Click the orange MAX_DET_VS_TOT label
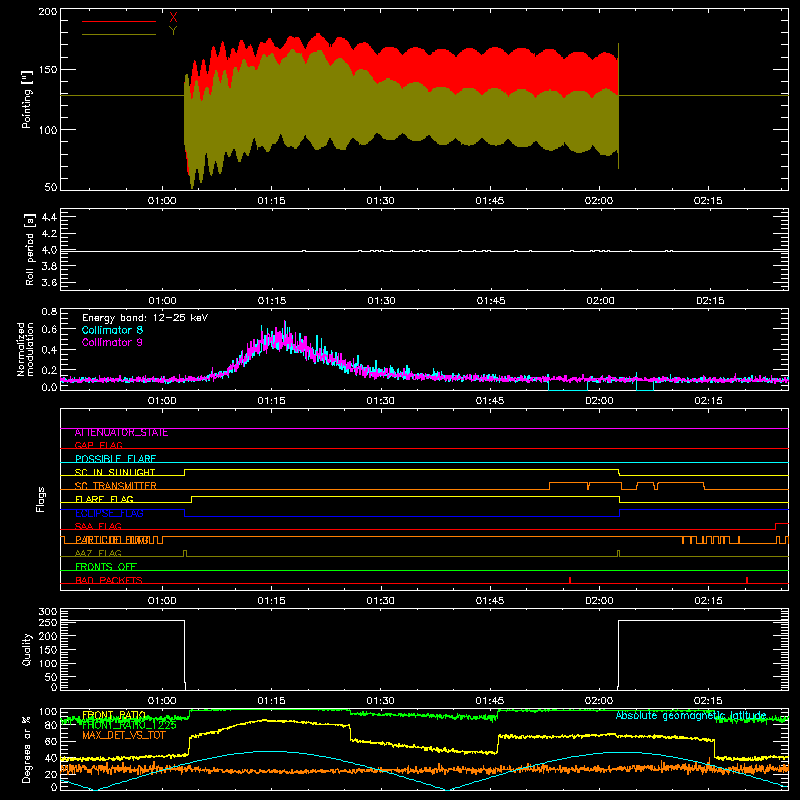Image resolution: width=800 pixels, height=800 pixels. tap(124, 735)
